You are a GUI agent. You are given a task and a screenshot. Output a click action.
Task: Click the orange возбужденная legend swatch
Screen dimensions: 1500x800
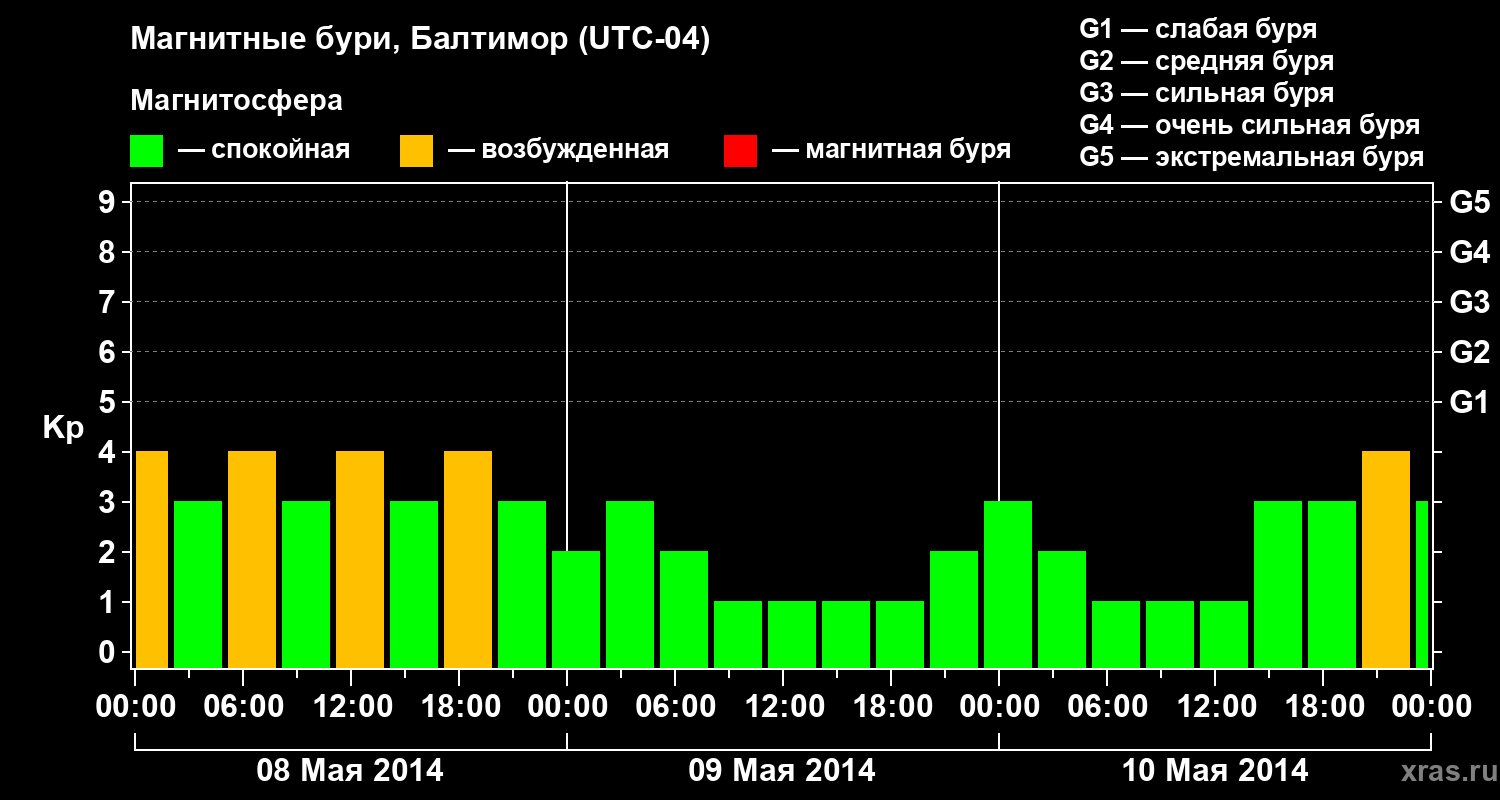click(x=416, y=151)
